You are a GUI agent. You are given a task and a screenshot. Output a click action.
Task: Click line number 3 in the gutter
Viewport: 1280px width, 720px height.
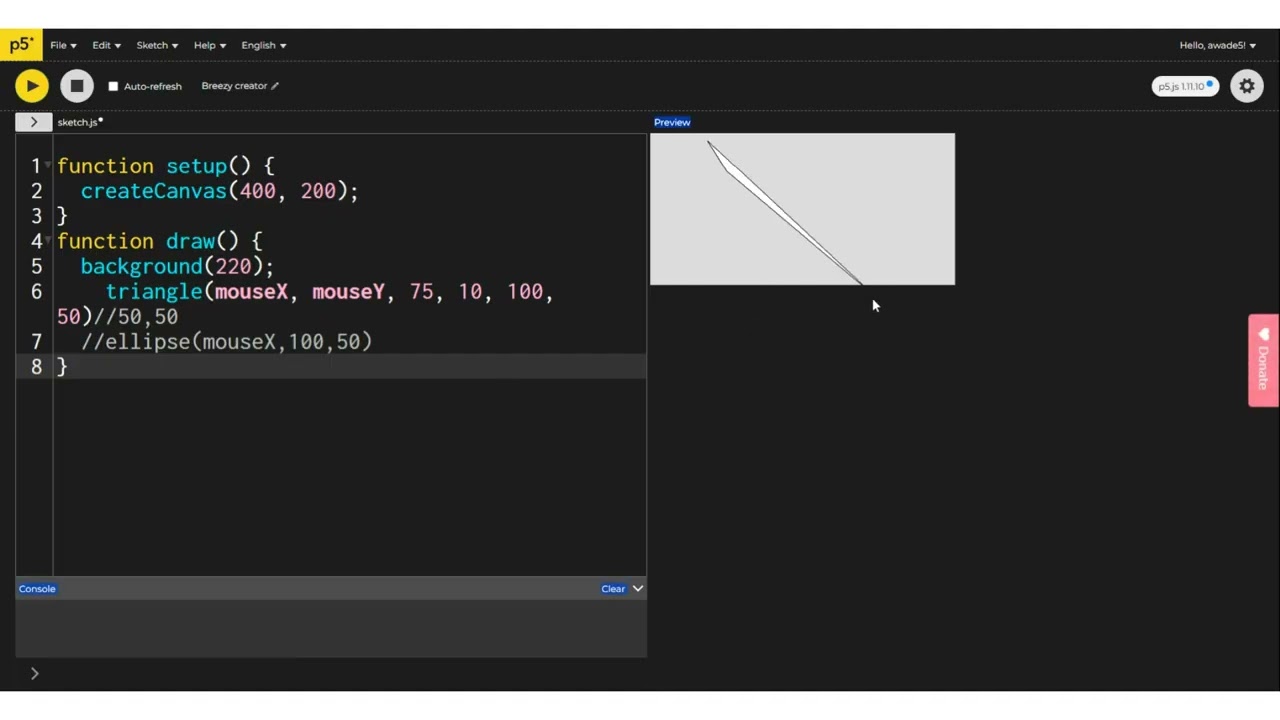(x=36, y=215)
